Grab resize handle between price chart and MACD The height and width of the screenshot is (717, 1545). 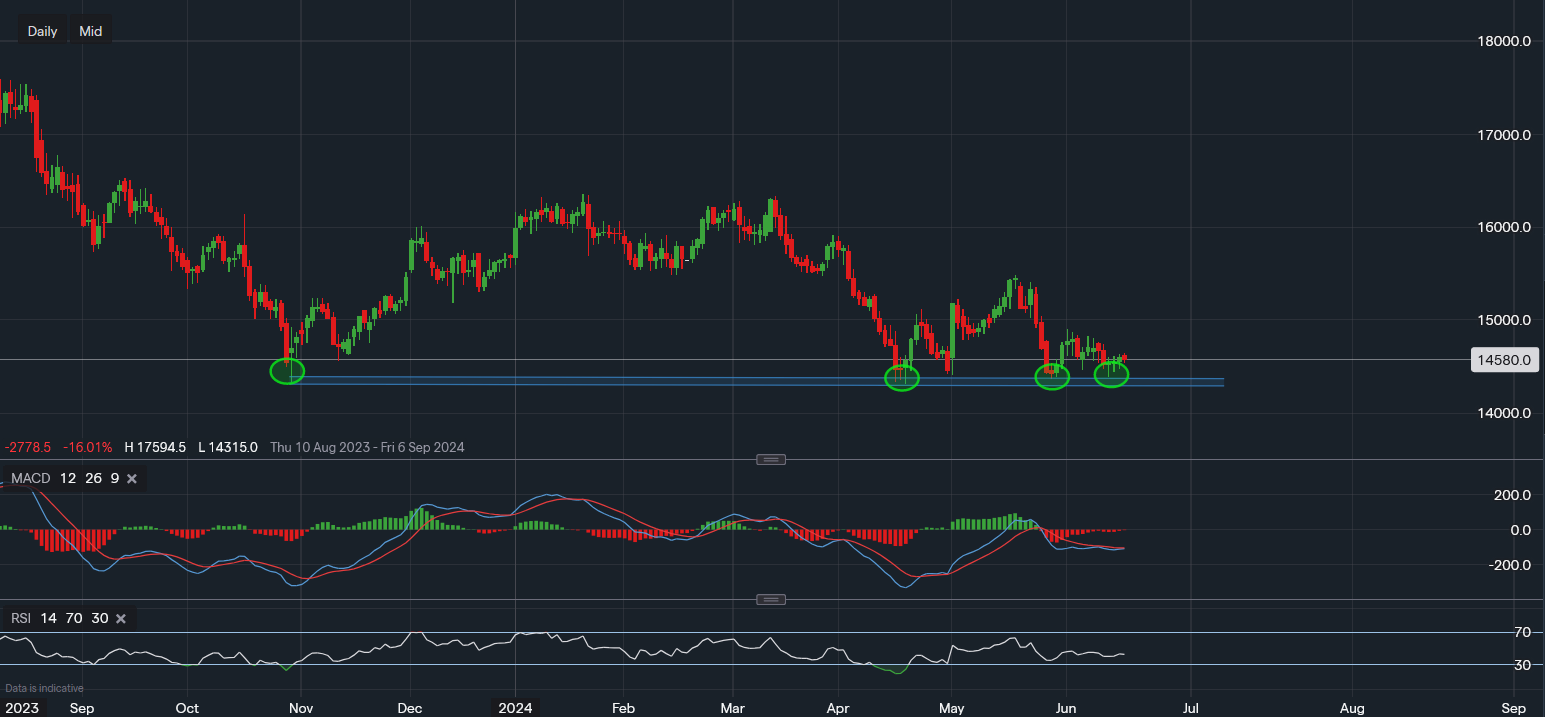coord(771,460)
